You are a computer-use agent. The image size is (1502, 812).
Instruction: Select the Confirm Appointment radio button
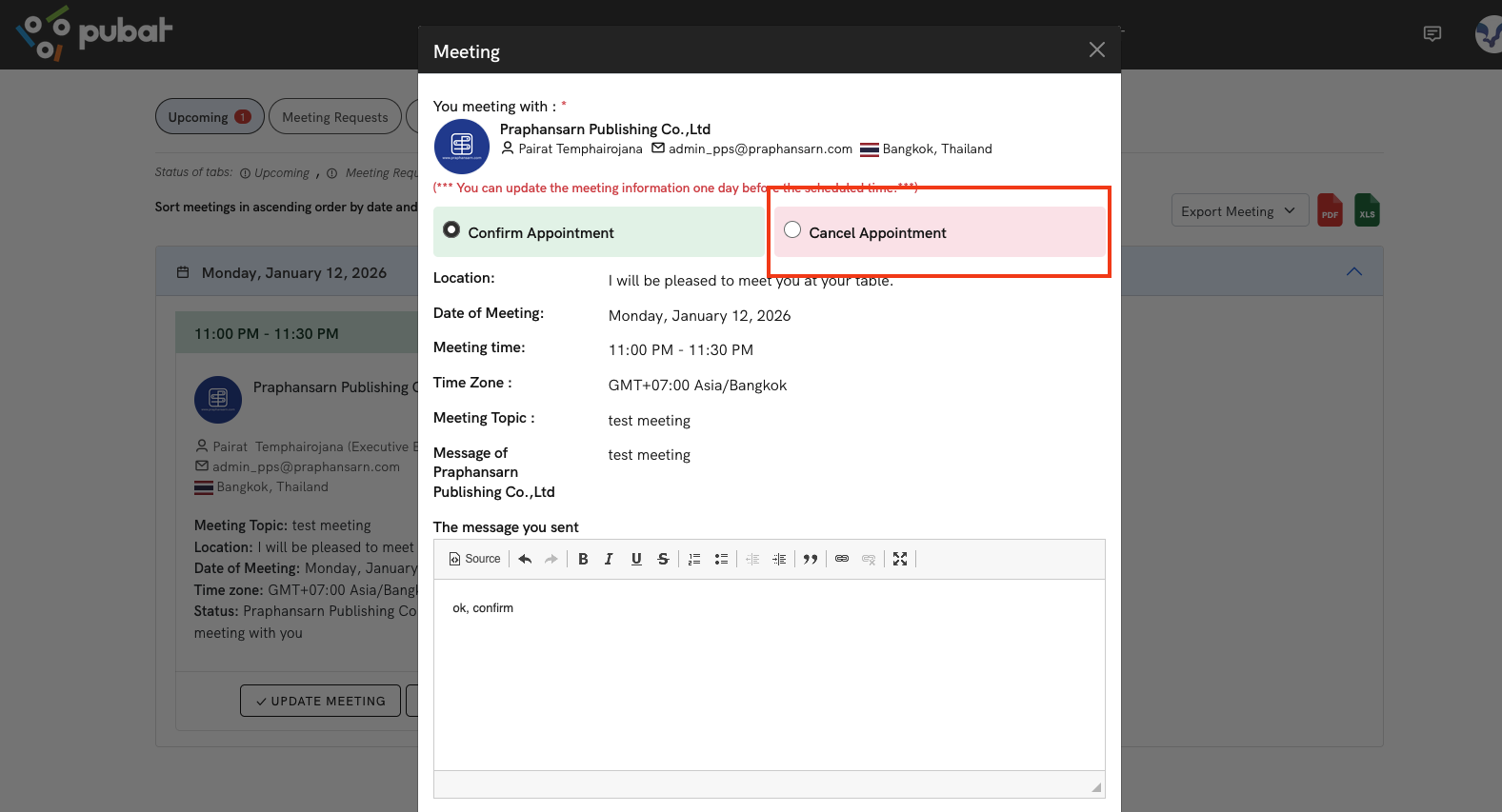(x=451, y=230)
